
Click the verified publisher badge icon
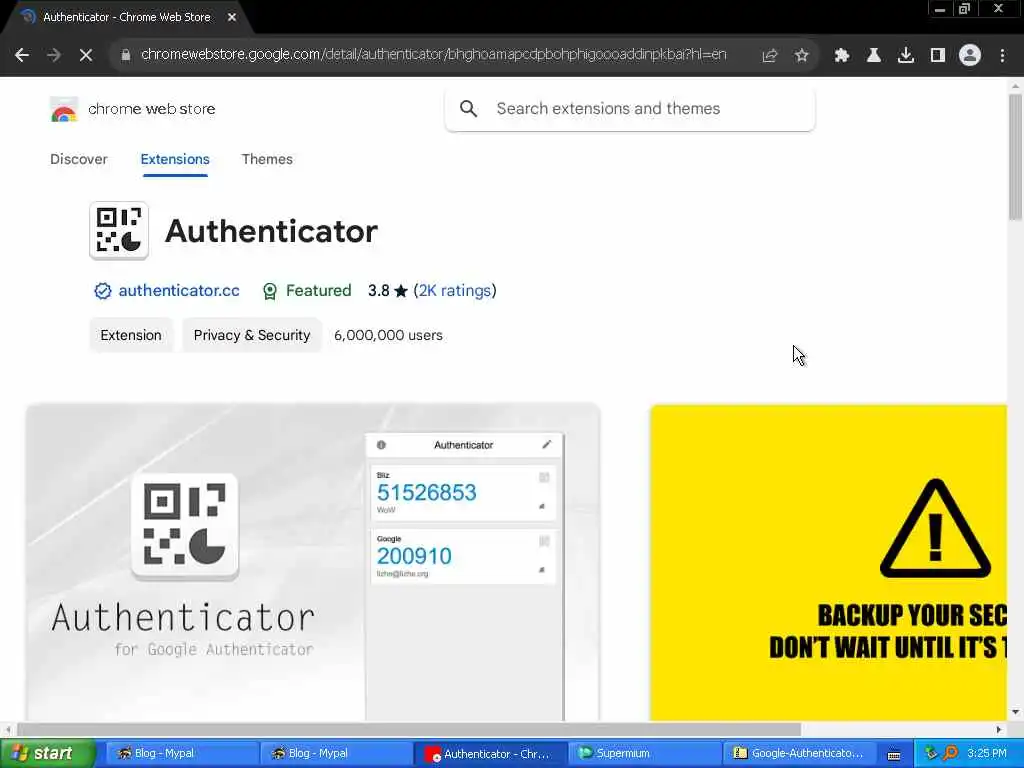[103, 291]
